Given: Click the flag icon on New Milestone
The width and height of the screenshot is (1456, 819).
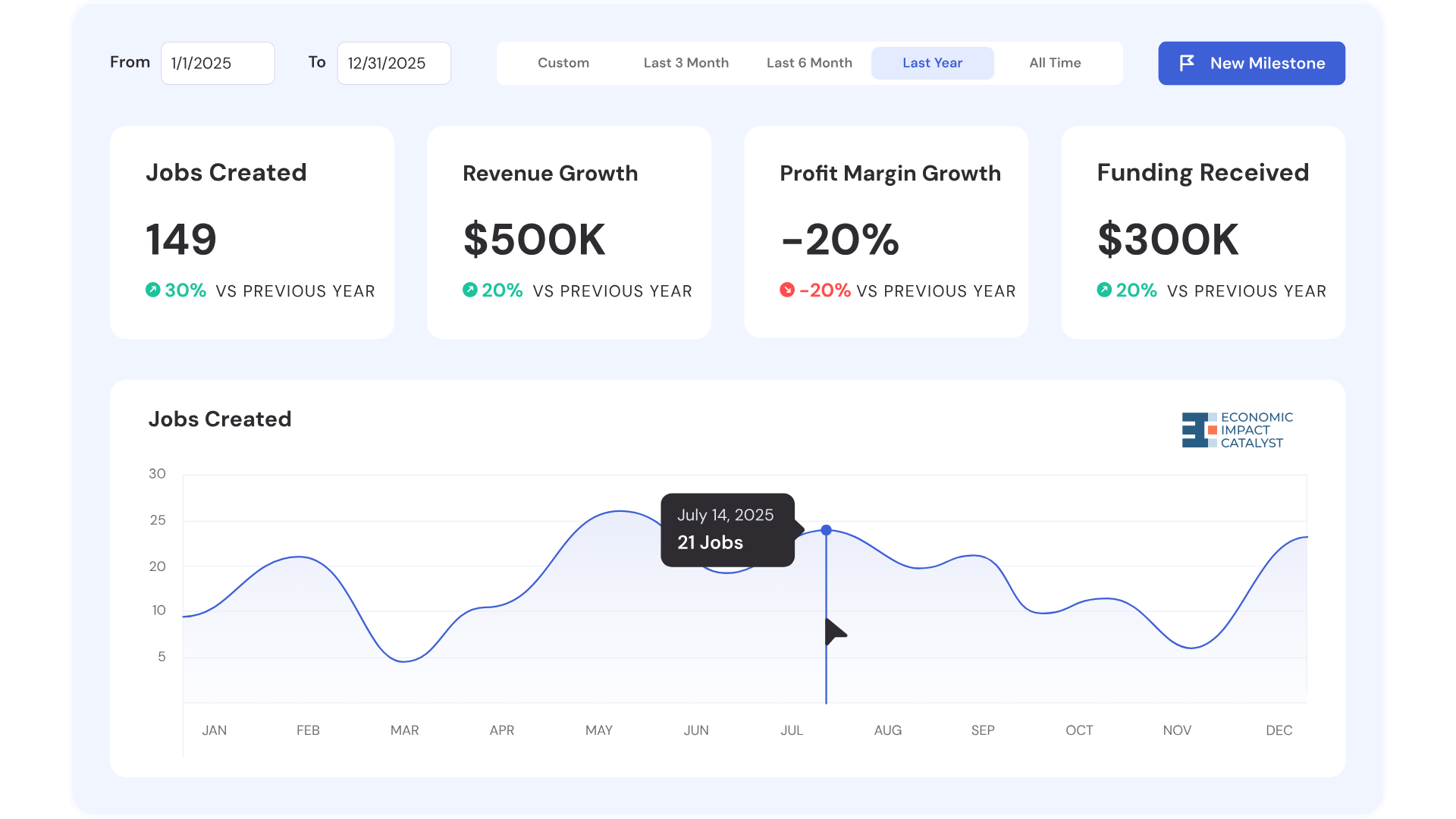Looking at the screenshot, I should pos(1187,63).
